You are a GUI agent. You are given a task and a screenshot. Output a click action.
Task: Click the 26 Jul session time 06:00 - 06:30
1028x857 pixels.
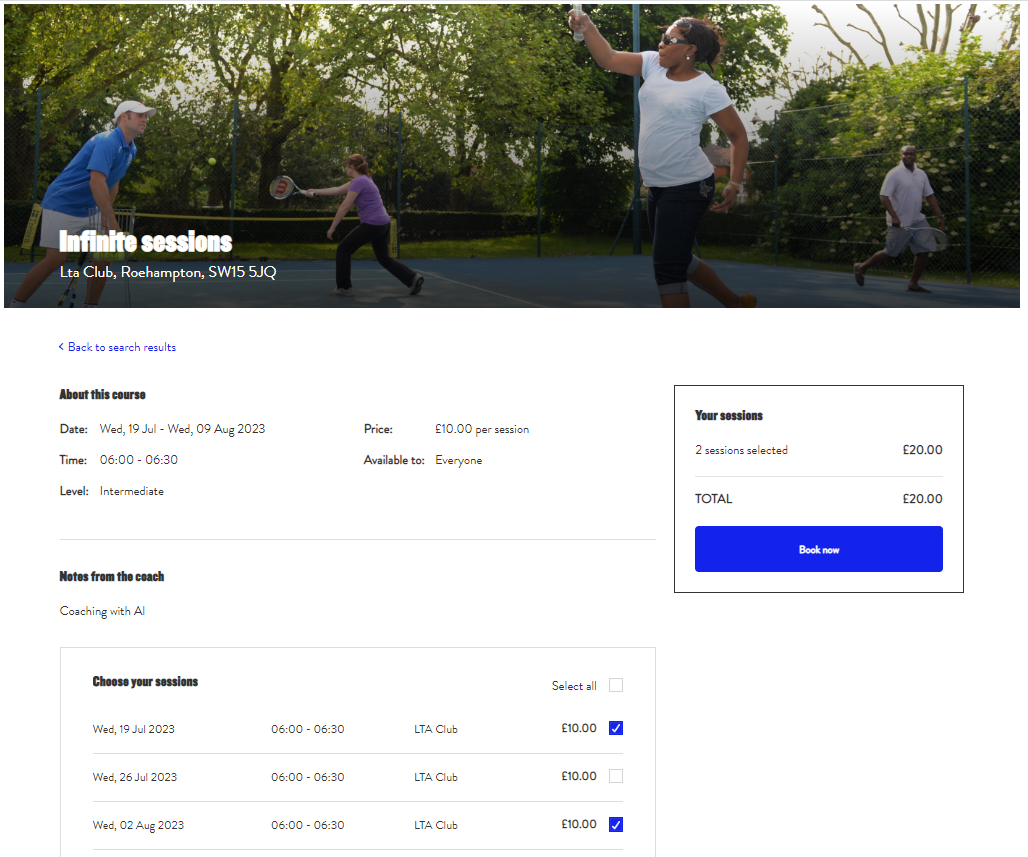[x=307, y=777]
